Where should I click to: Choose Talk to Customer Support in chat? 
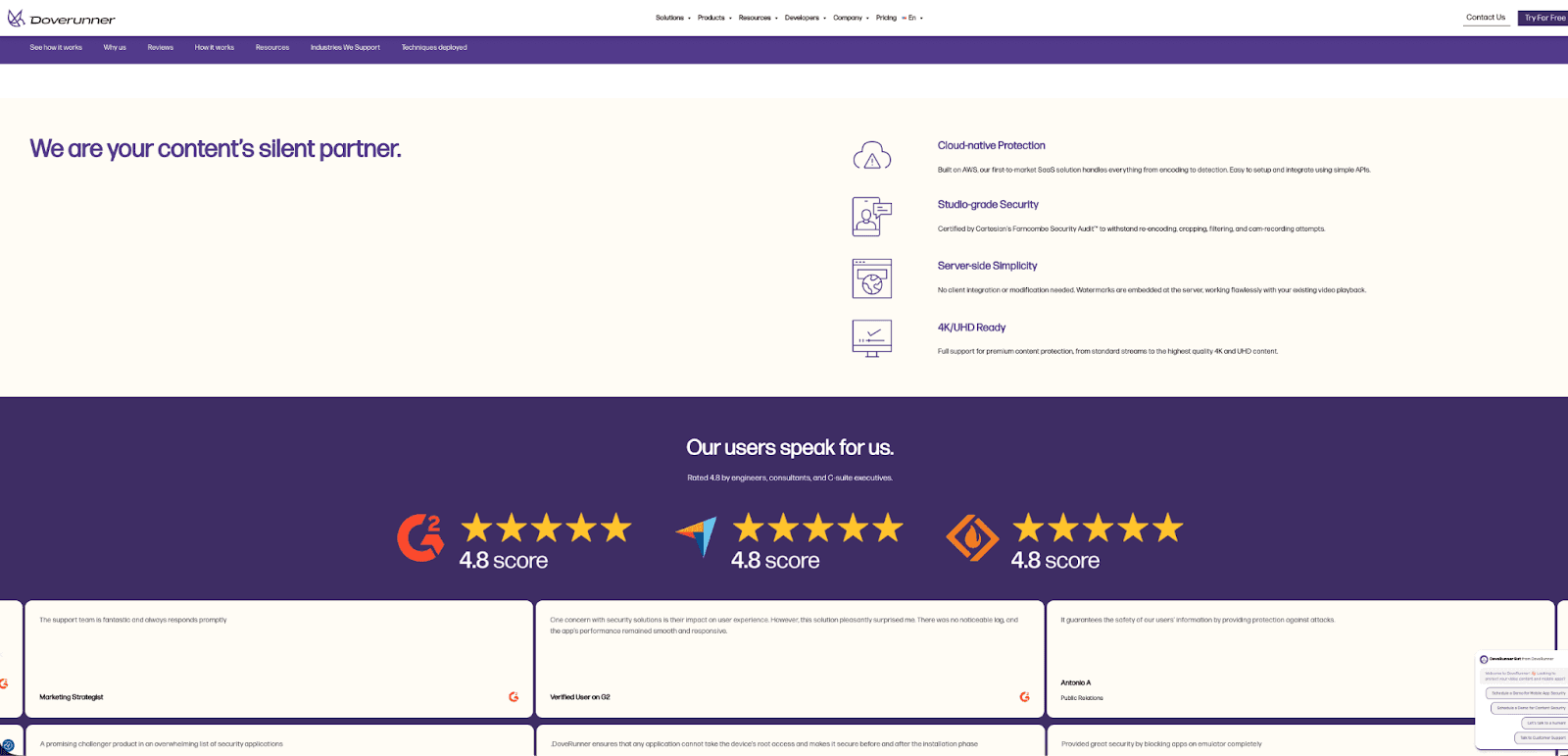click(1542, 737)
